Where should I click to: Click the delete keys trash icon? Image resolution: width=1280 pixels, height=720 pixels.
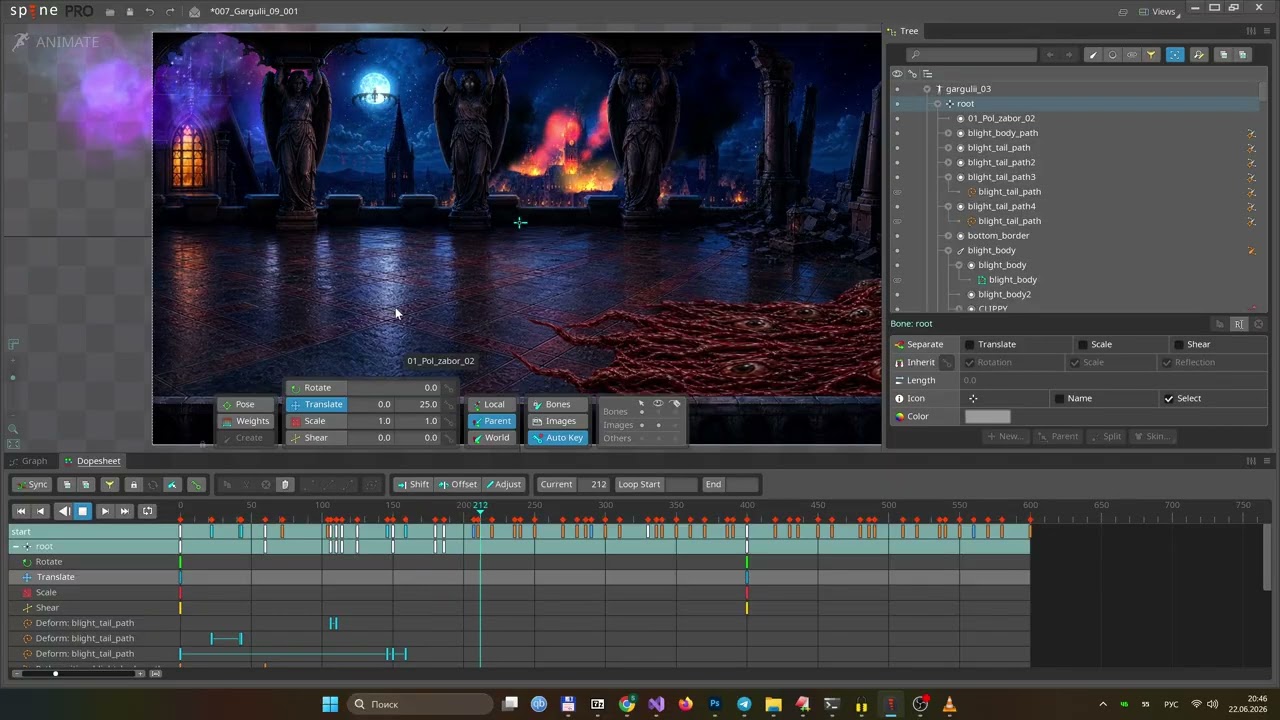285,485
